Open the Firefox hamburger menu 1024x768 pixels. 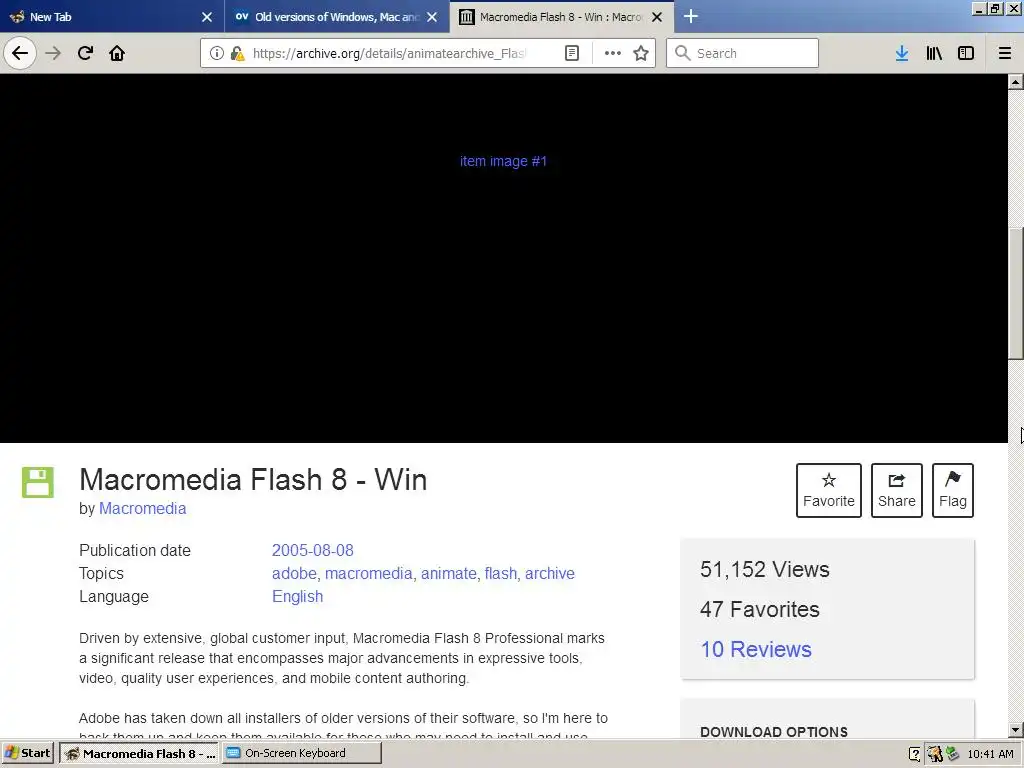1005,53
